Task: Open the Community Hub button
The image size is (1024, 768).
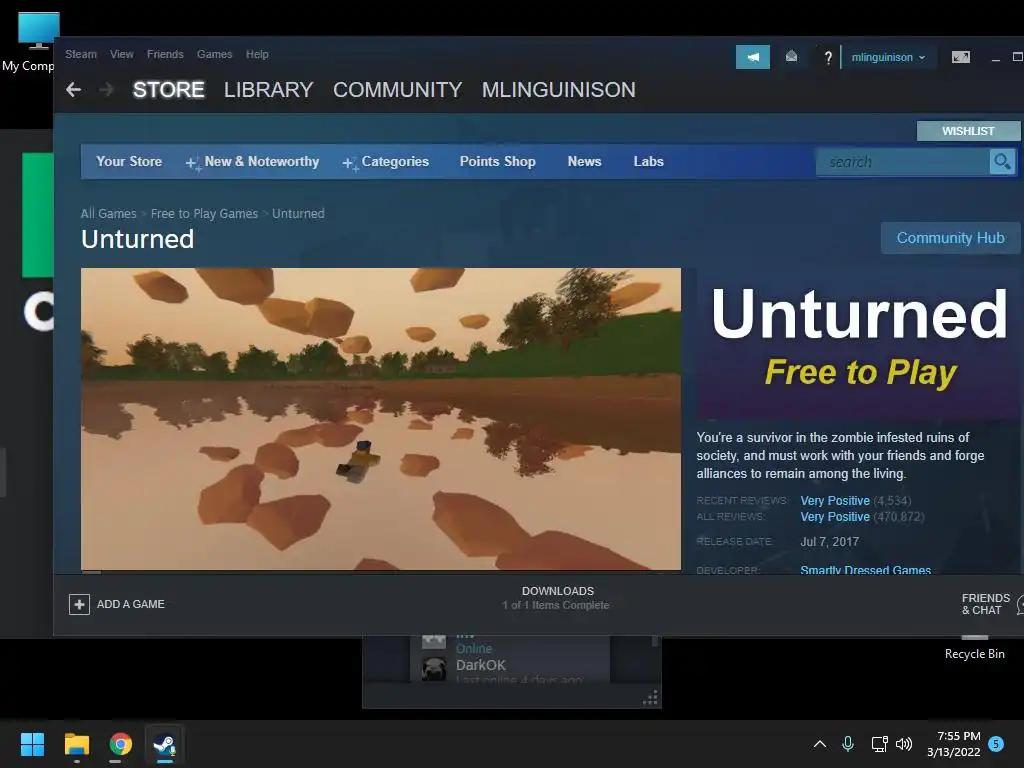Action: [950, 238]
